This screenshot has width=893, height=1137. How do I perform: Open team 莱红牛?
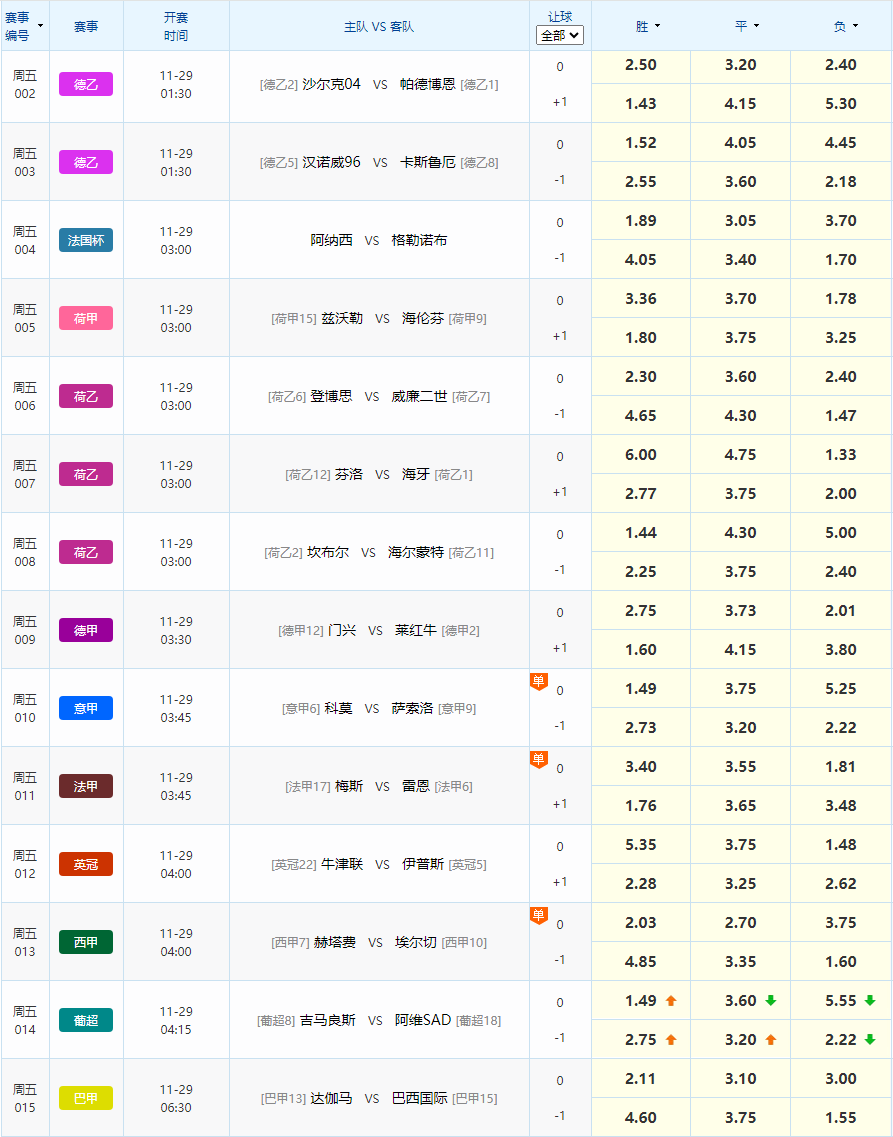416,630
